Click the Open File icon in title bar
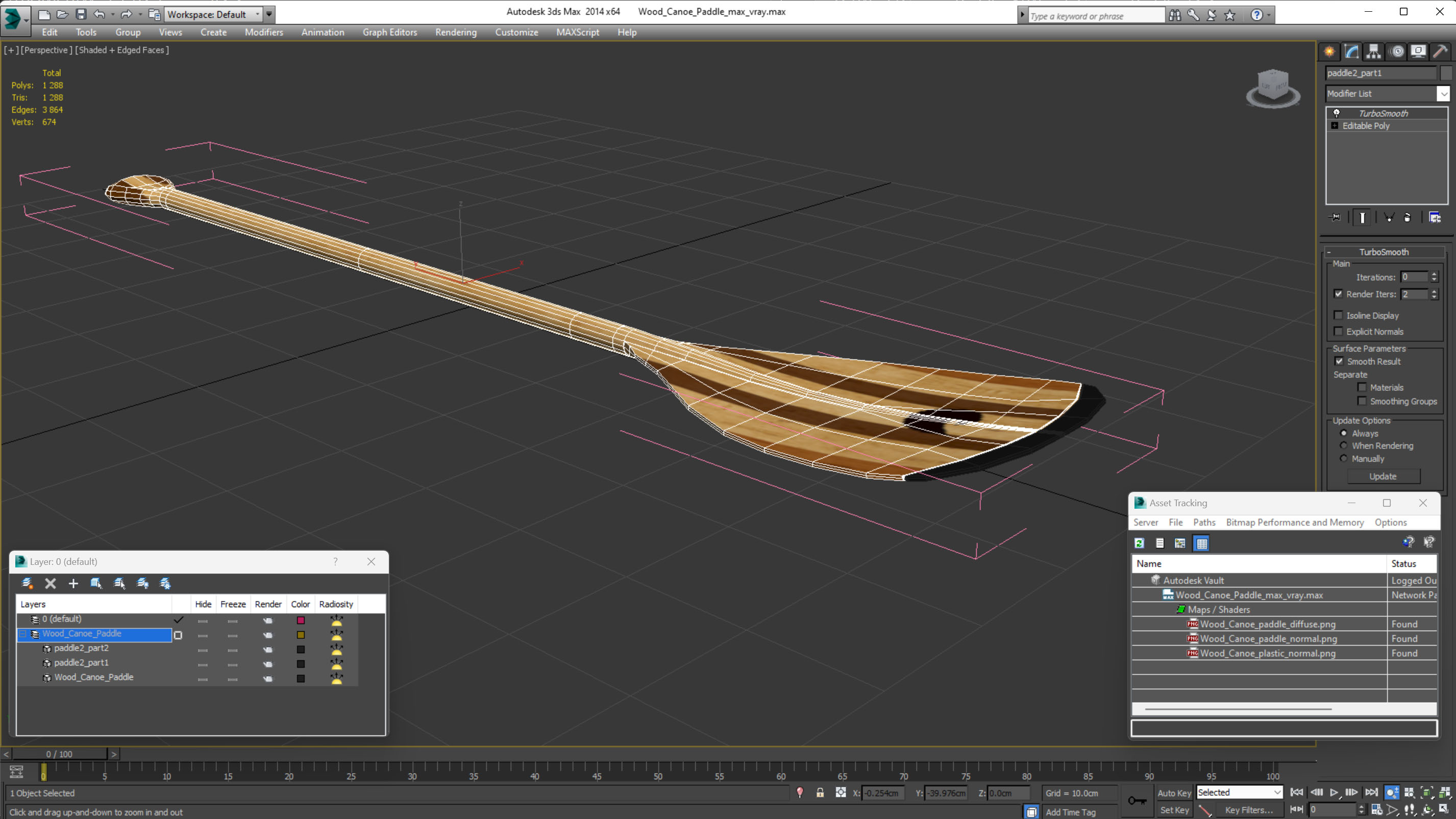This screenshot has width=1456, height=819. 62,14
